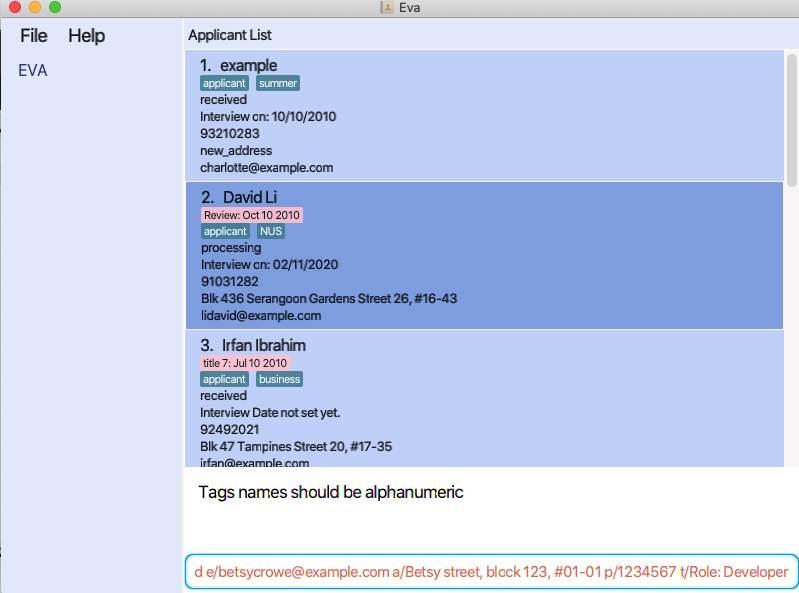Click Interview on: 02/11/2020 text

pyautogui.click(x=270, y=264)
